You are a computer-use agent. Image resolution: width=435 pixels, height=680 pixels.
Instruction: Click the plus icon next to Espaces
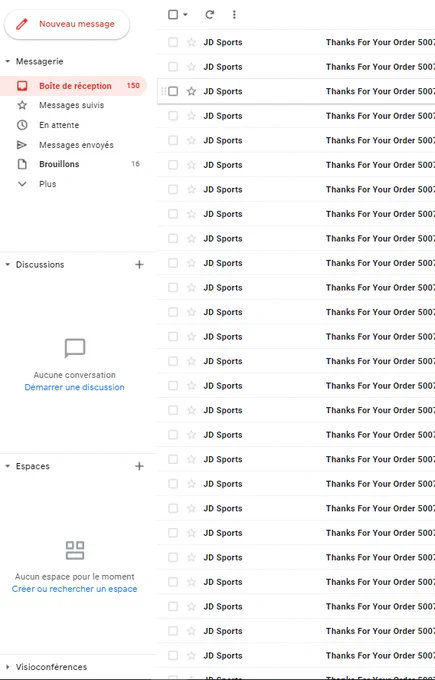click(x=139, y=466)
